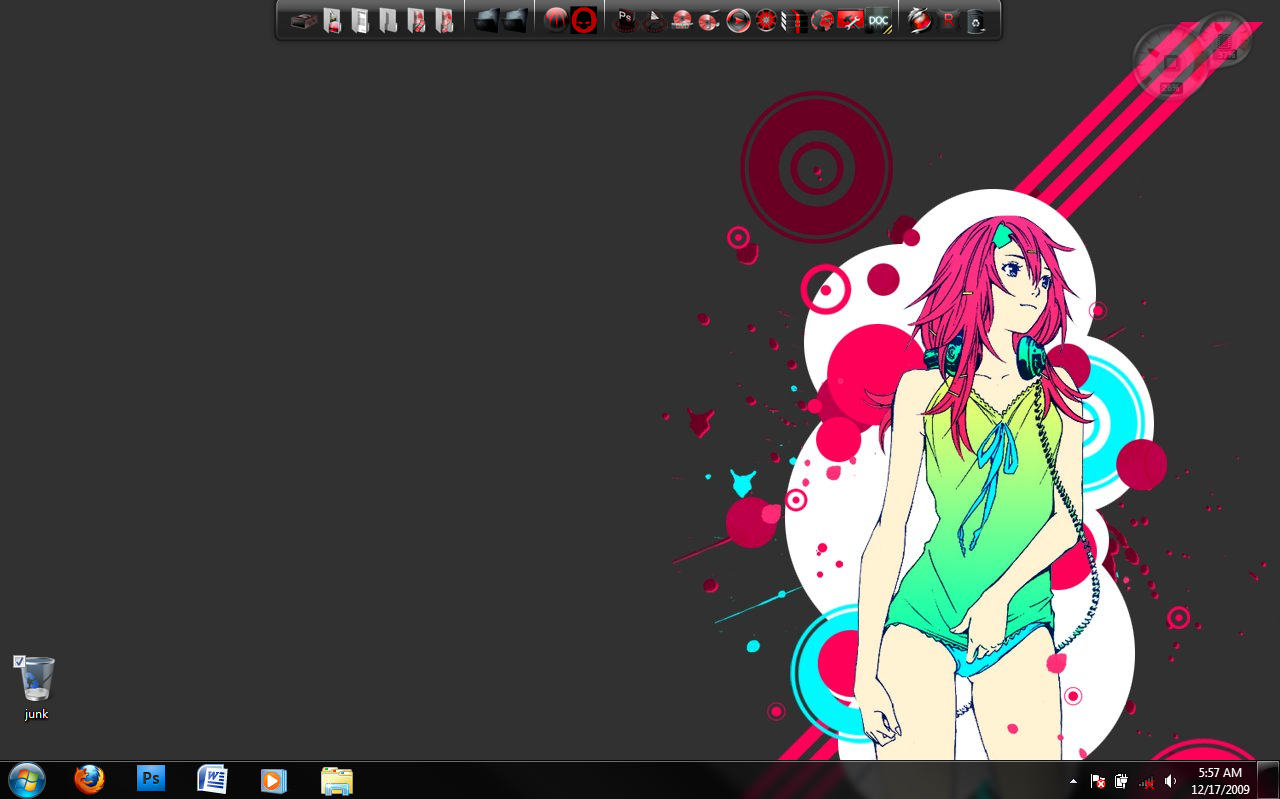Open the red tools control panel icon
The image size is (1280, 799).
point(850,20)
